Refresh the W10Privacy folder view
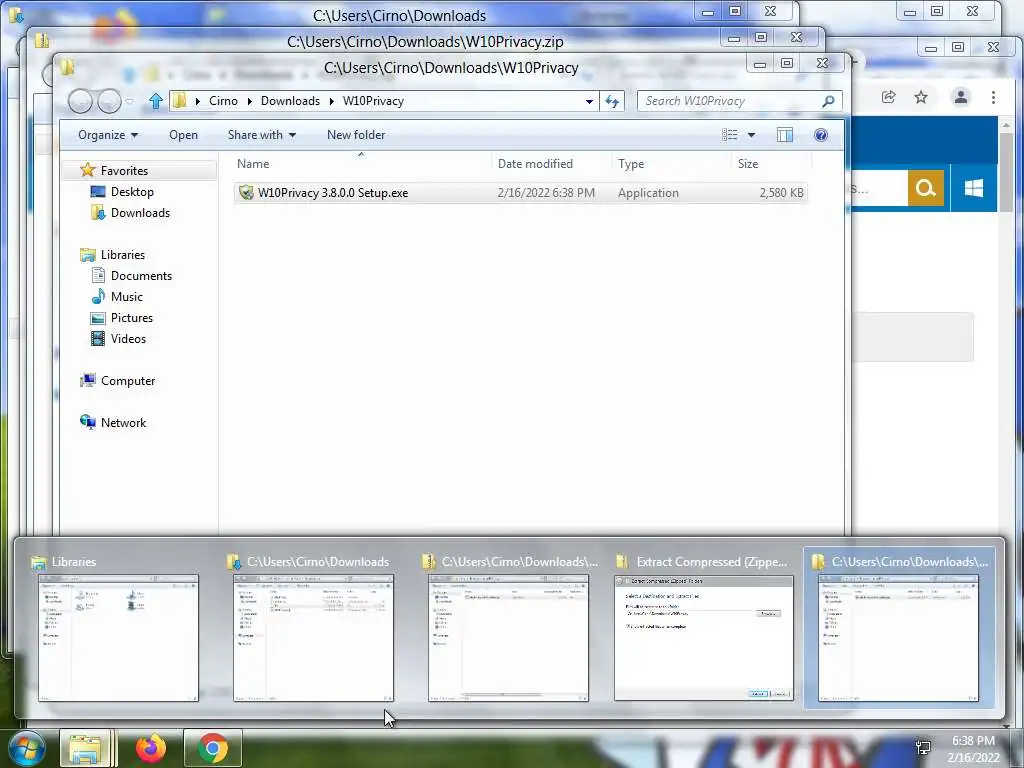1024x768 pixels. 612,101
